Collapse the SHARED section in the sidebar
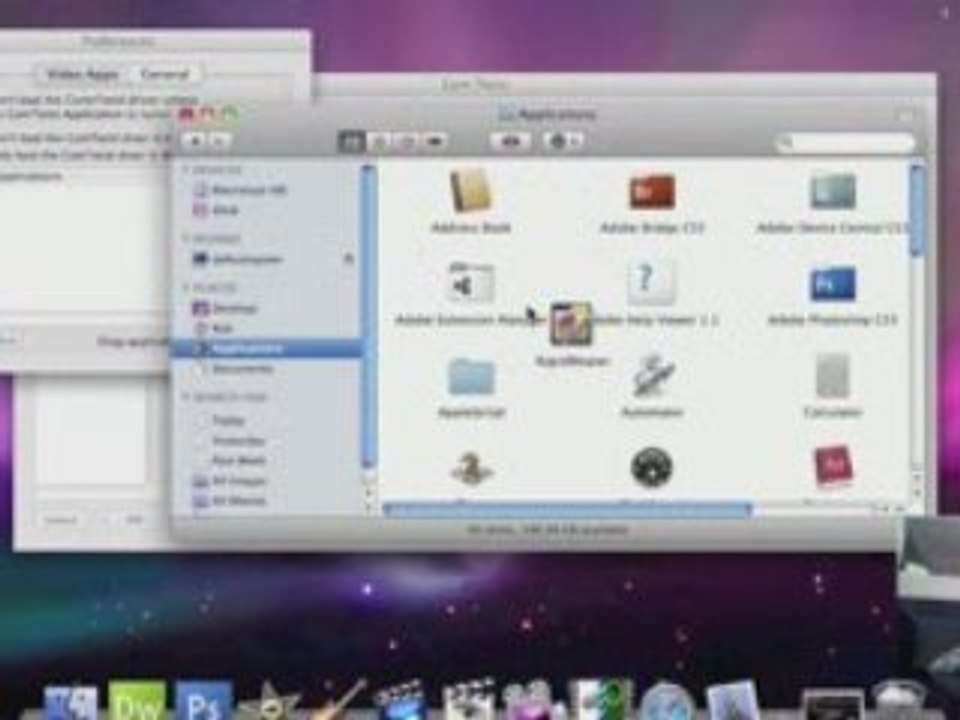Image resolution: width=960 pixels, height=720 pixels. point(186,238)
